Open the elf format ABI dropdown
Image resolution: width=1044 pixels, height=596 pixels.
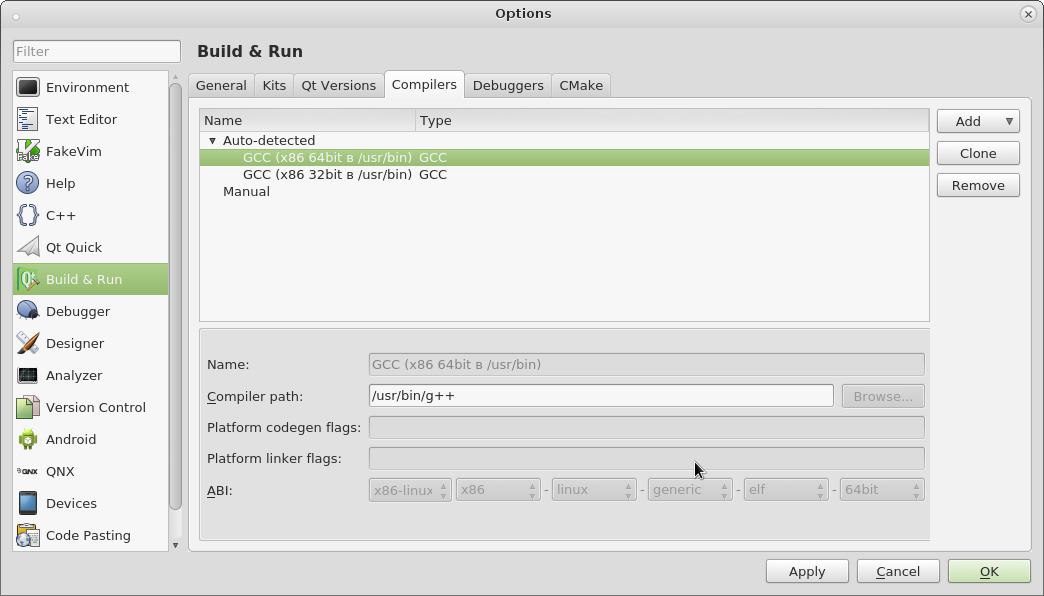[x=786, y=489]
